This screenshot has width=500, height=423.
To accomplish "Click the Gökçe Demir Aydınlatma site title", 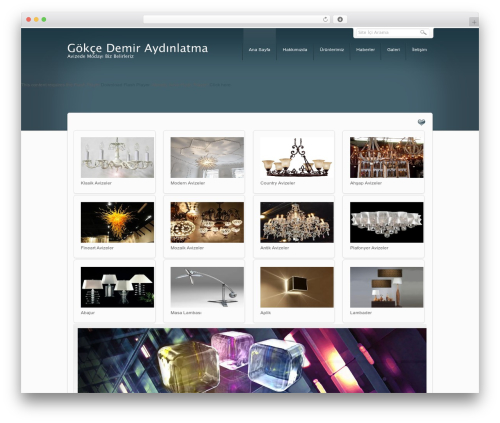I will coord(137,48).
